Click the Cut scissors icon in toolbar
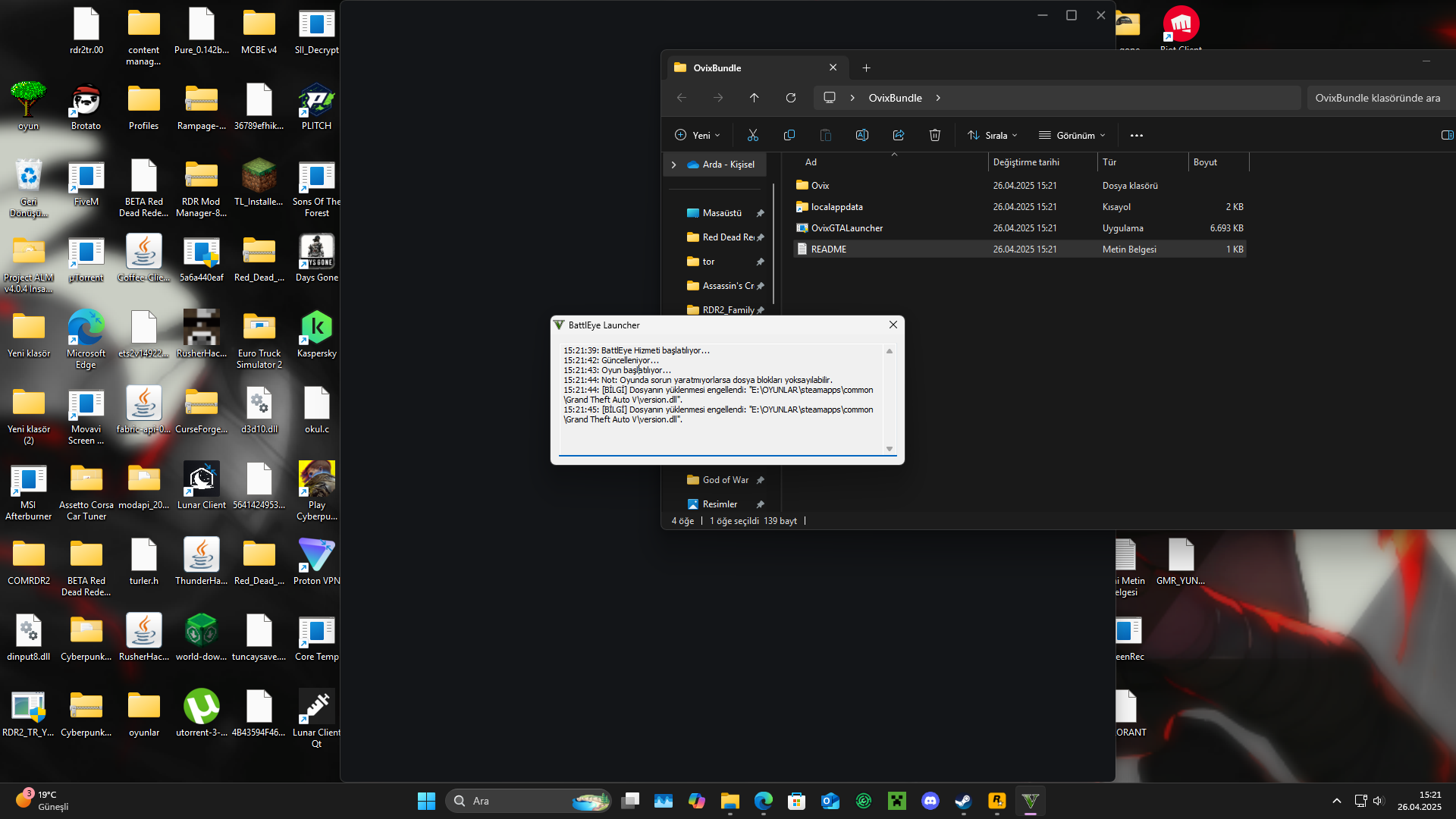 click(752, 135)
